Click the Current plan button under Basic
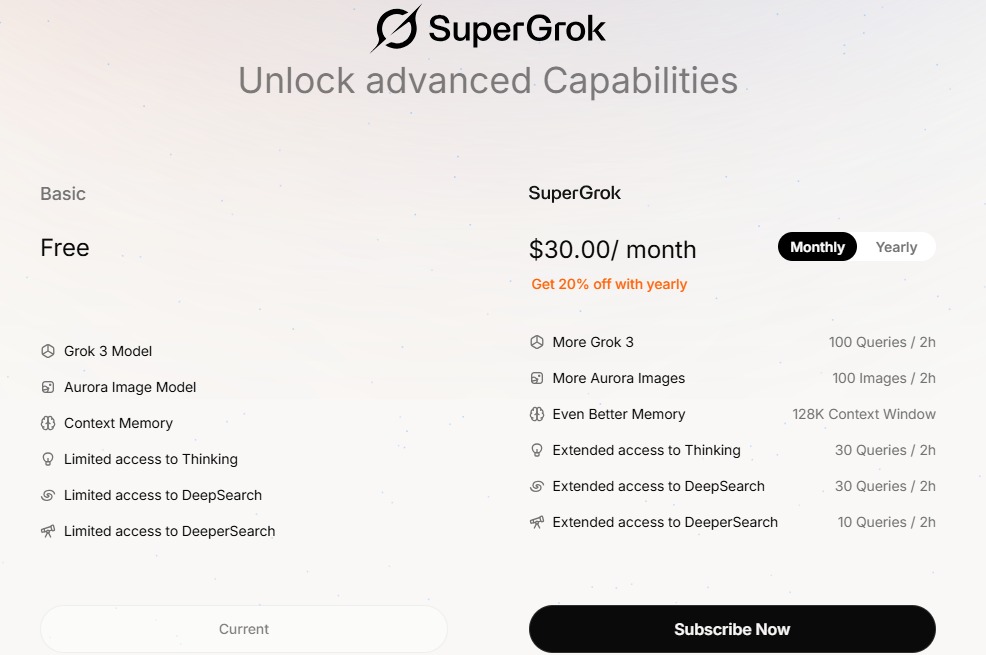 (243, 629)
